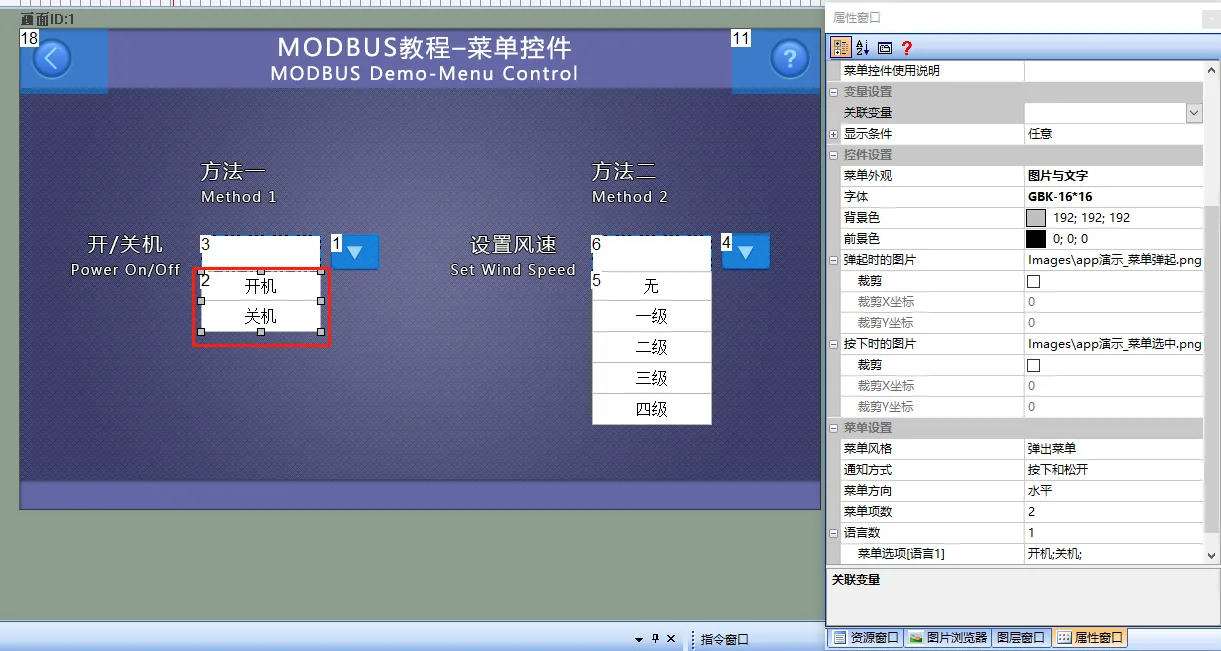Image resolution: width=1221 pixels, height=651 pixels.
Task: Collapse the 控件设置 section
Action: tap(834, 155)
